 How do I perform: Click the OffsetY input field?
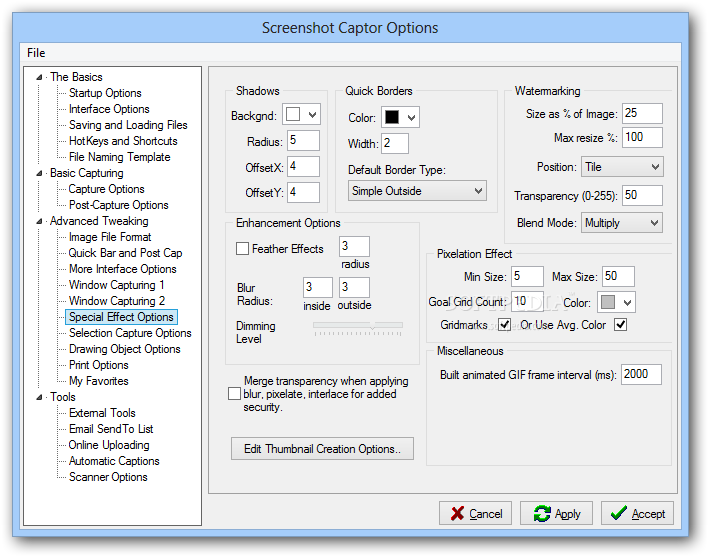[x=303, y=192]
